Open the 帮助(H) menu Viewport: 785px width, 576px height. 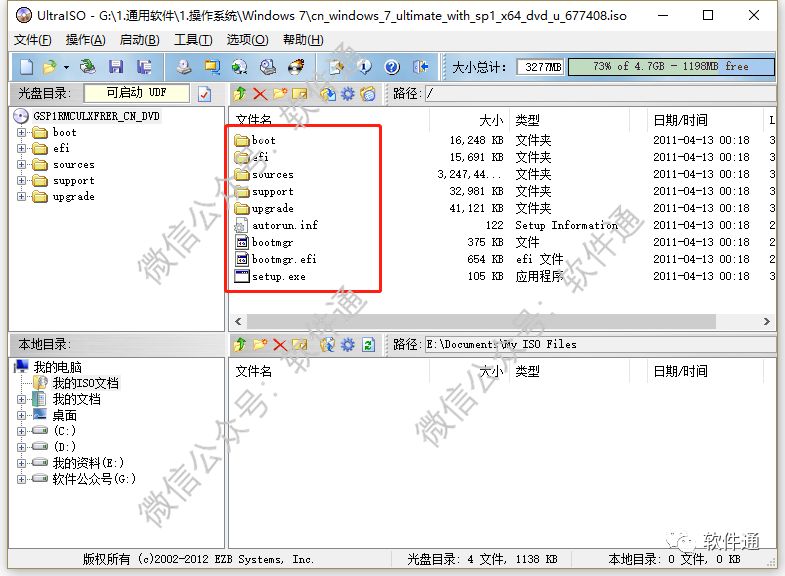point(303,40)
